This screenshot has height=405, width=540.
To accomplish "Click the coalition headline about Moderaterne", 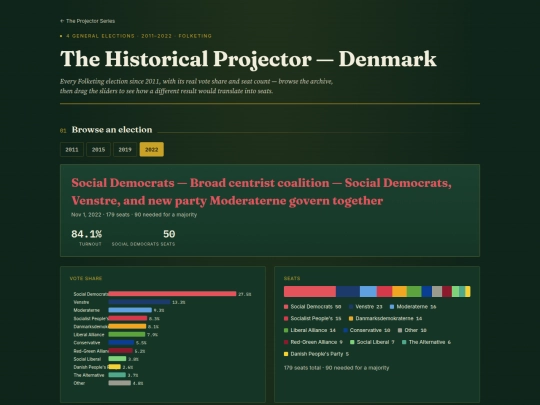I will 261,192.
